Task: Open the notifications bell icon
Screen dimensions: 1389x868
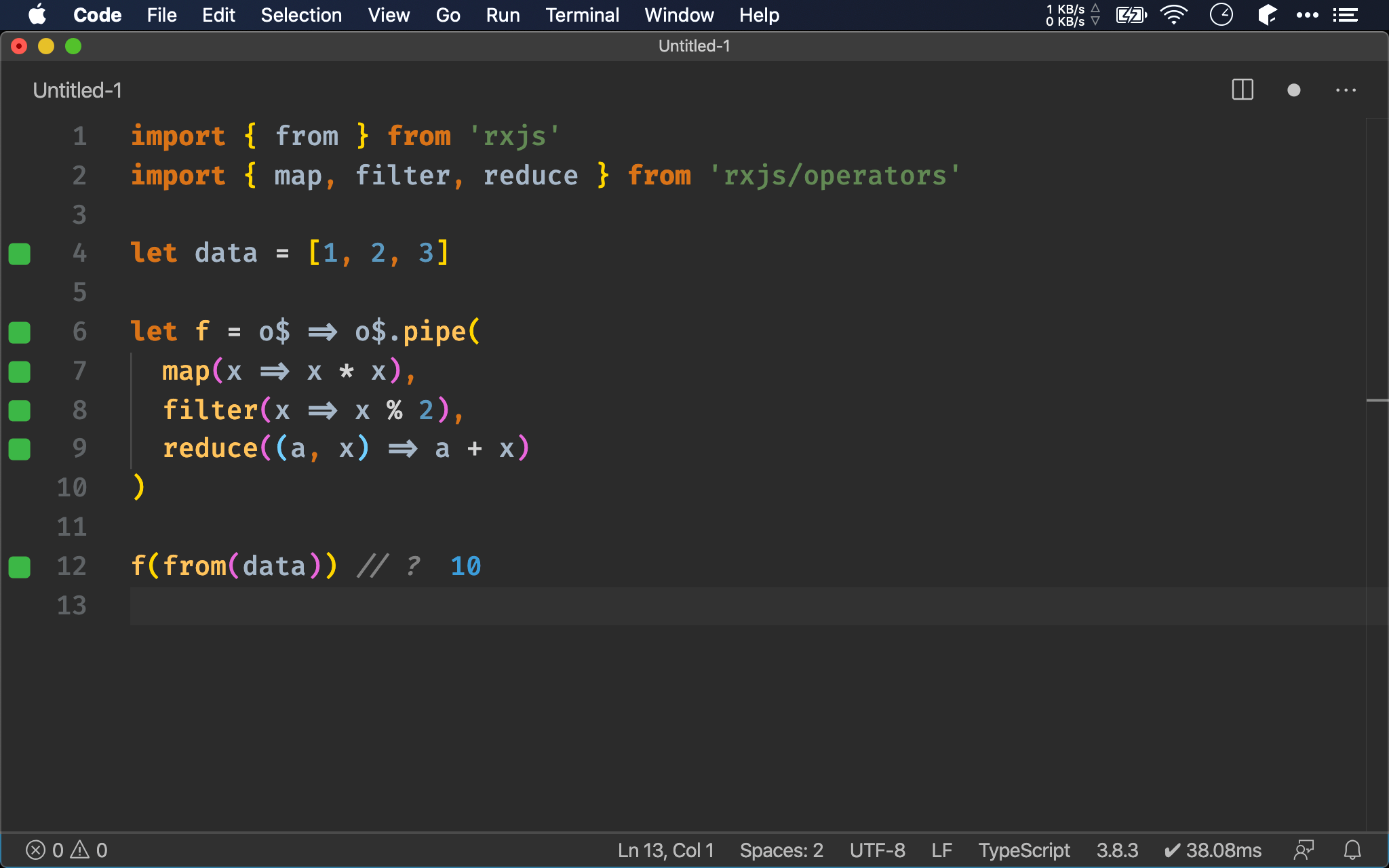Action: [1352, 850]
